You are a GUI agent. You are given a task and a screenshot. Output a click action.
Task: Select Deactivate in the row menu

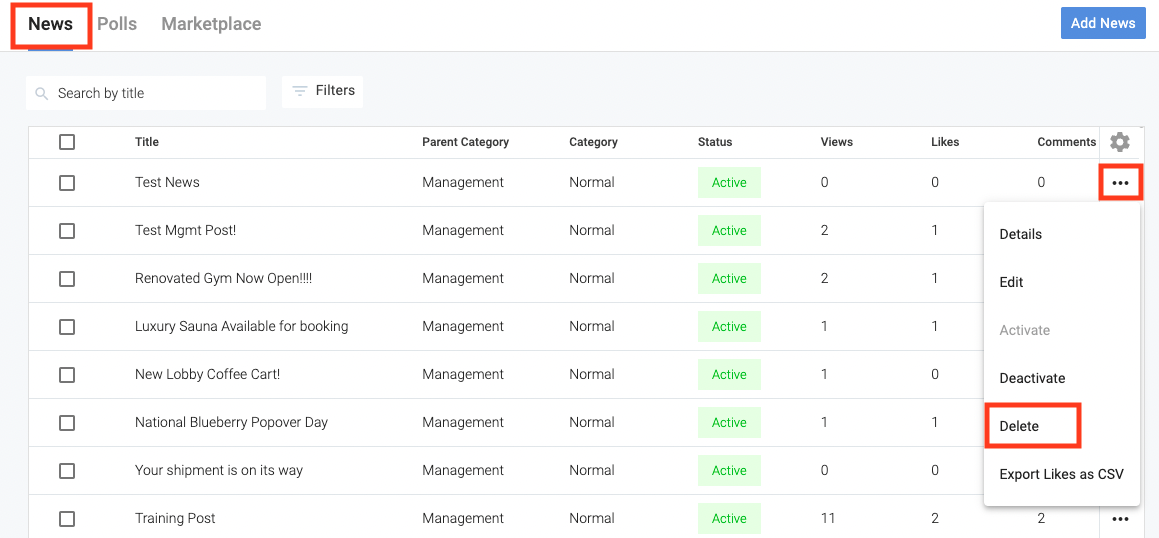click(x=1032, y=378)
